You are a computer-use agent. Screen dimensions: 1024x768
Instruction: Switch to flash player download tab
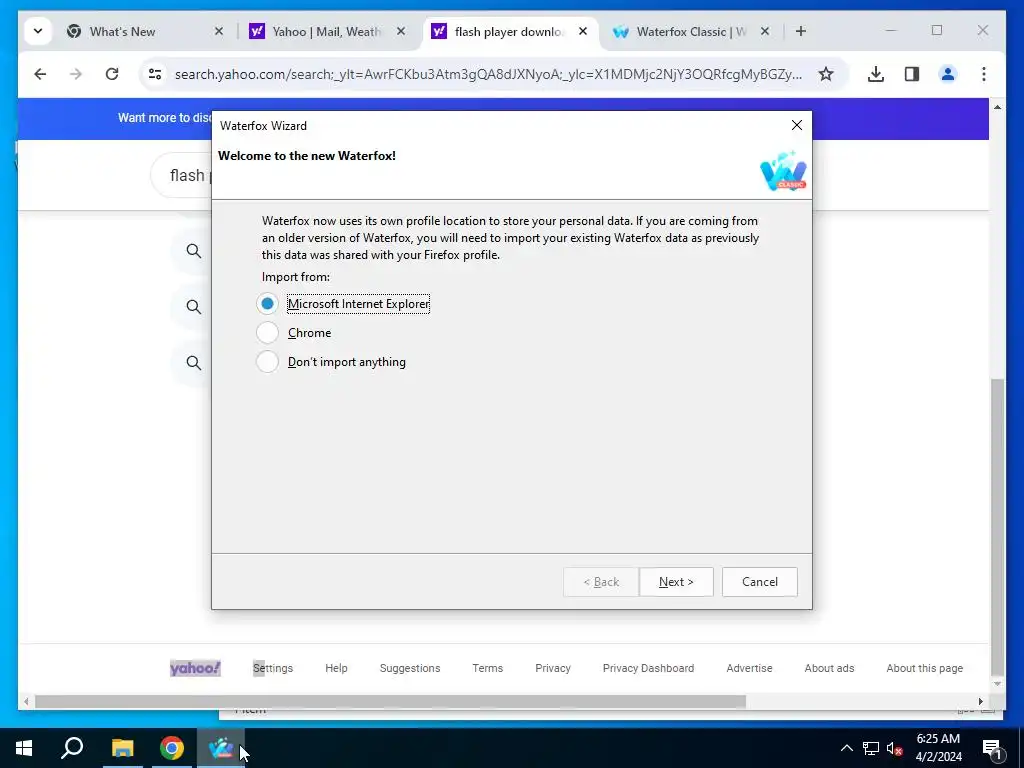(x=508, y=31)
